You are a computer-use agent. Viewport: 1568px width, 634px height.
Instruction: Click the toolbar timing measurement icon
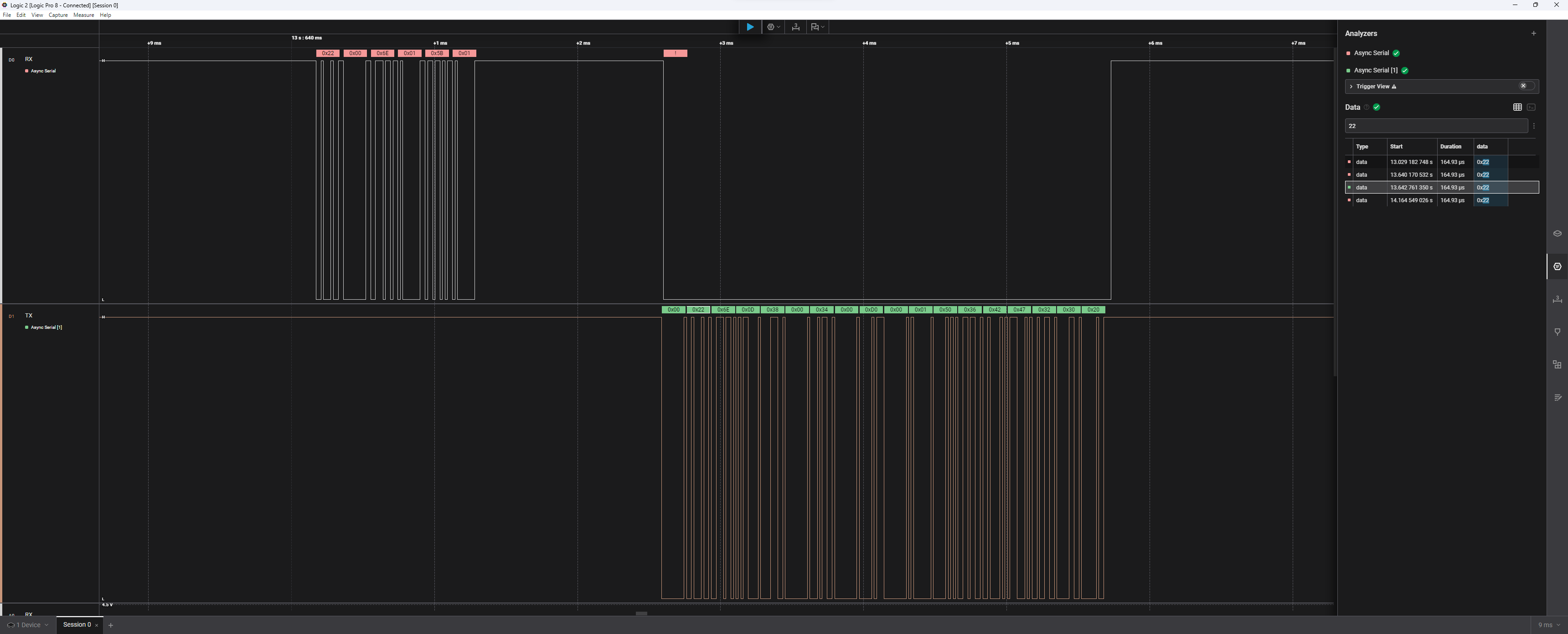tap(795, 27)
